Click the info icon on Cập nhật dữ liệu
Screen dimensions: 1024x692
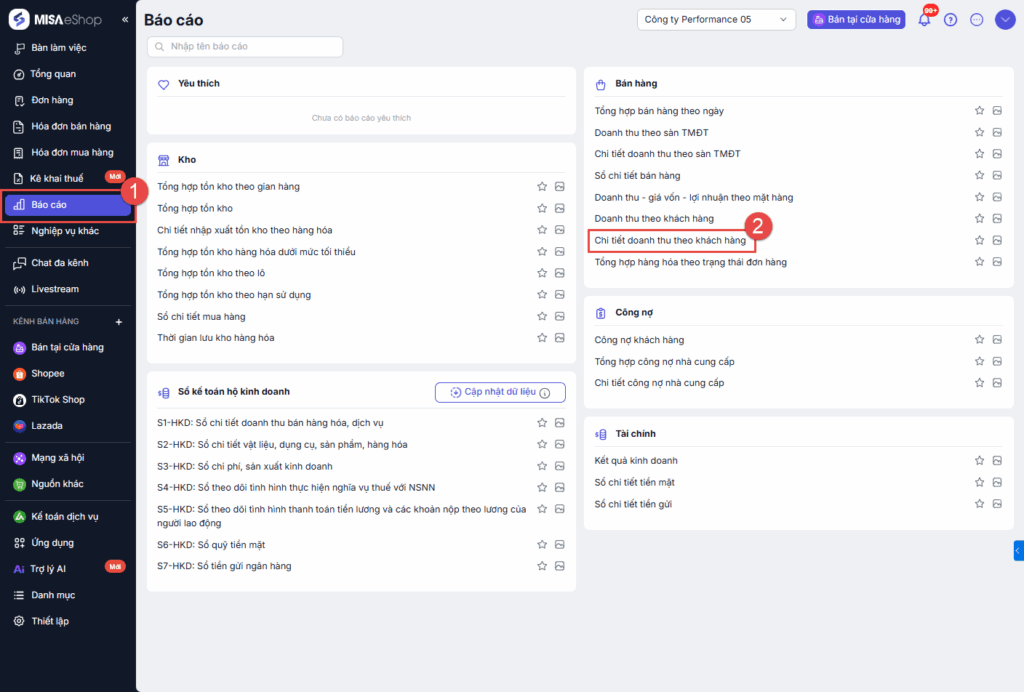545,393
